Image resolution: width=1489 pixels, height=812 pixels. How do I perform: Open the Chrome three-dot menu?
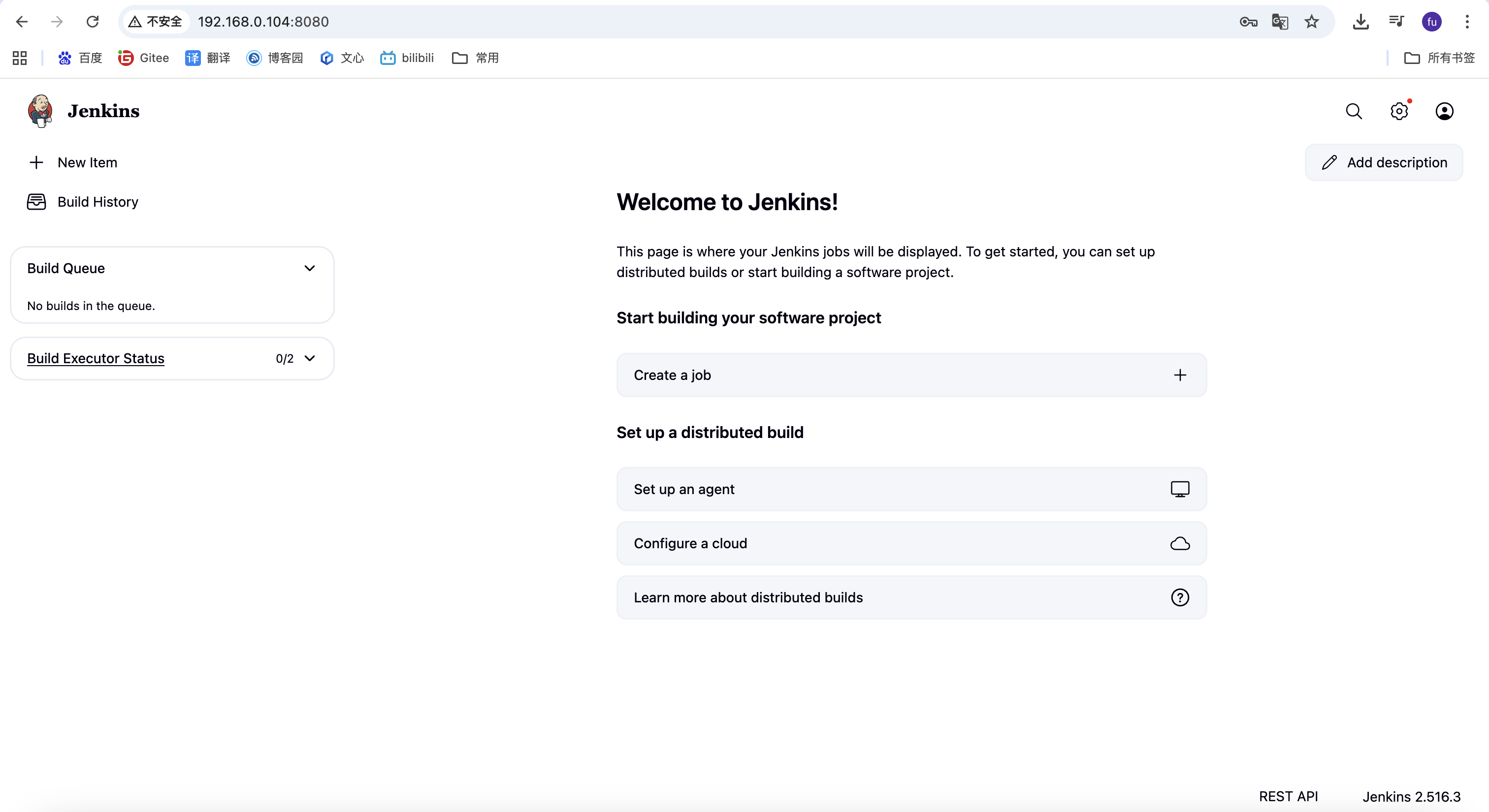[1467, 21]
